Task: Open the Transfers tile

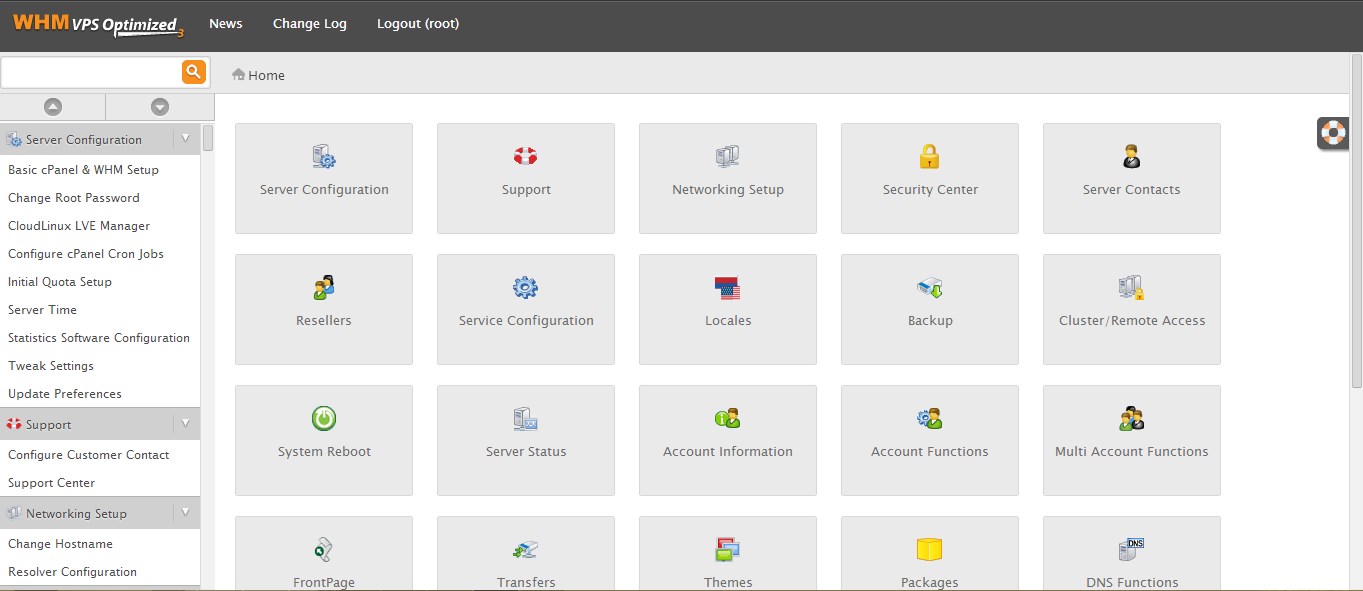Action: click(526, 553)
